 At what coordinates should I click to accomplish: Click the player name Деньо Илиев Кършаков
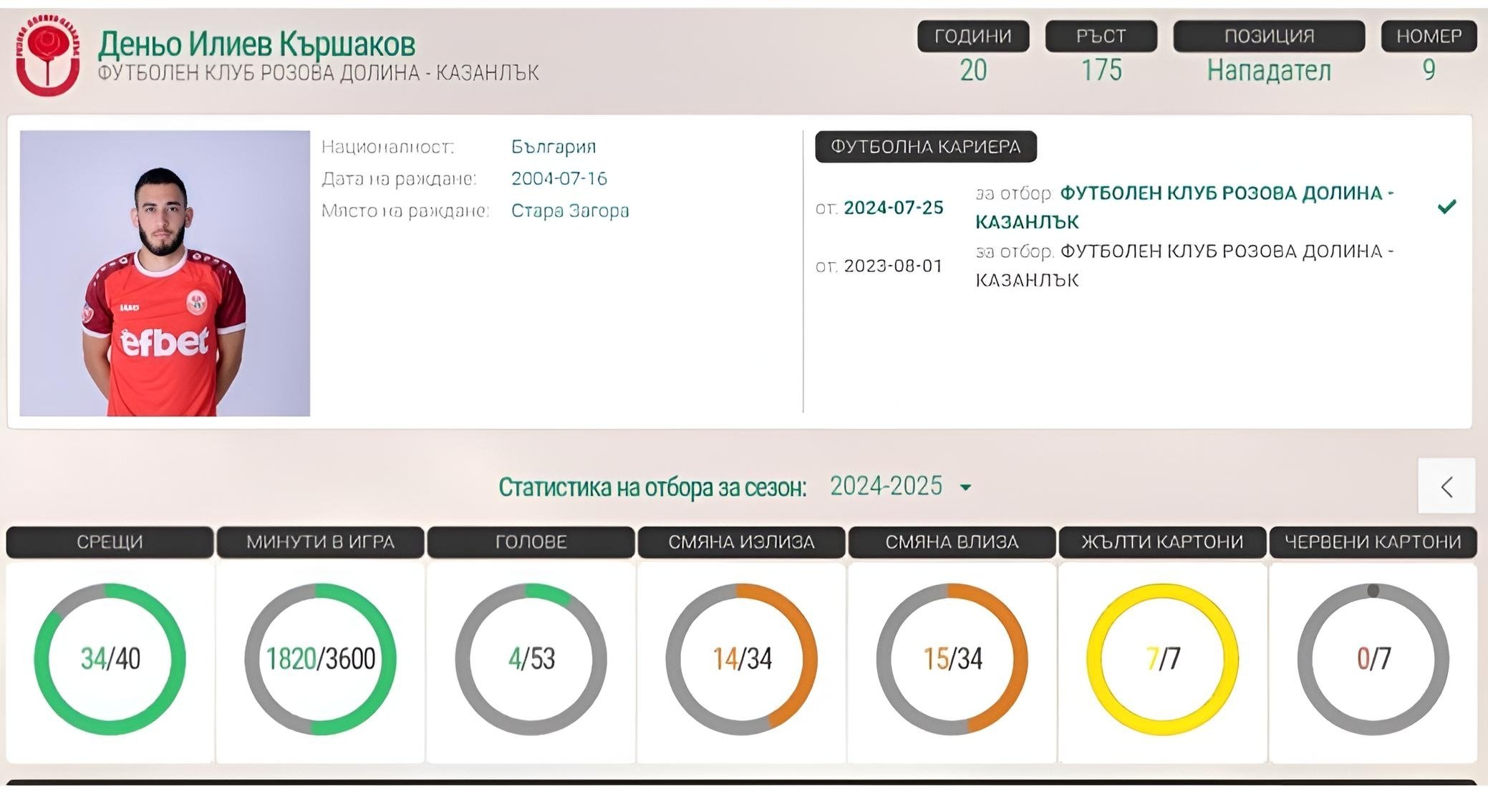click(256, 44)
